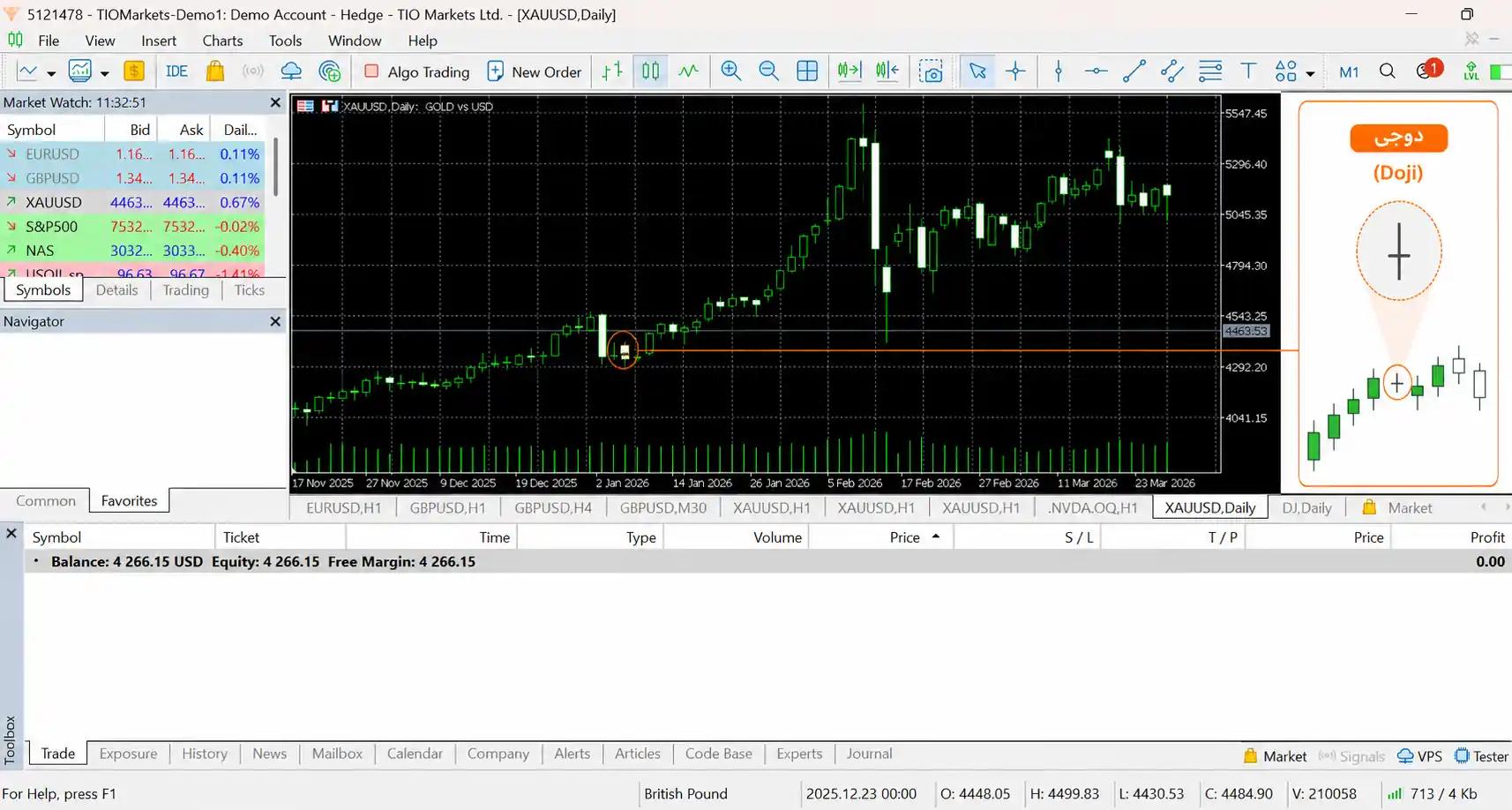The width and height of the screenshot is (1512, 810).
Task: Expand the shapes objects dropdown arrow
Action: (1310, 73)
